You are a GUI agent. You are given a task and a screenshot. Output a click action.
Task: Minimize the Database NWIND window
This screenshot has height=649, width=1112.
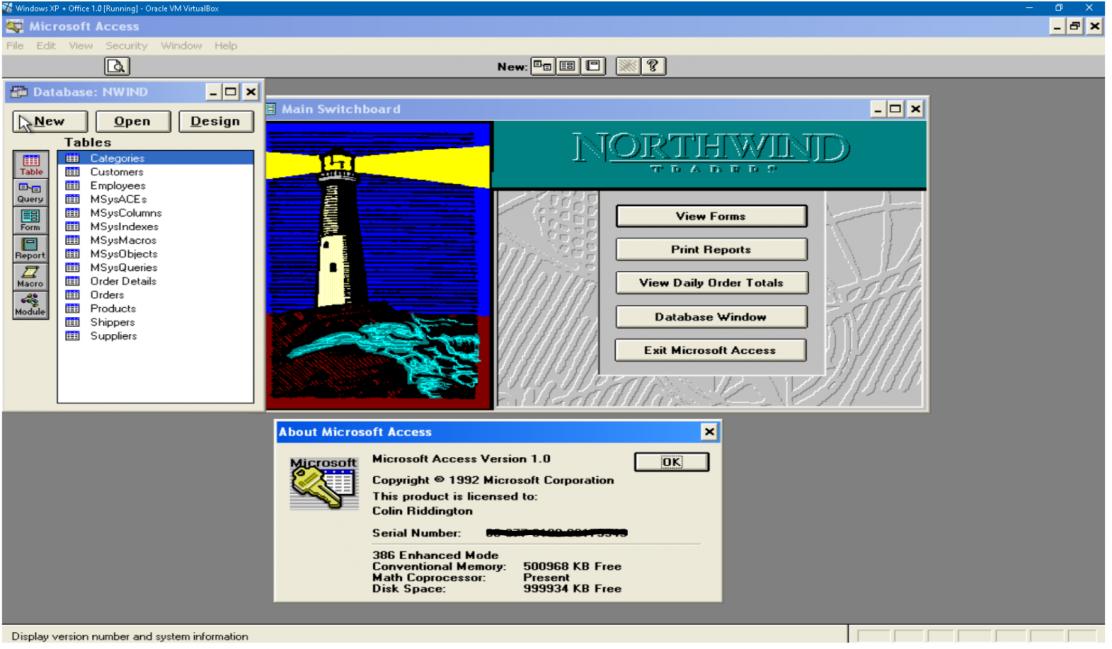(213, 92)
